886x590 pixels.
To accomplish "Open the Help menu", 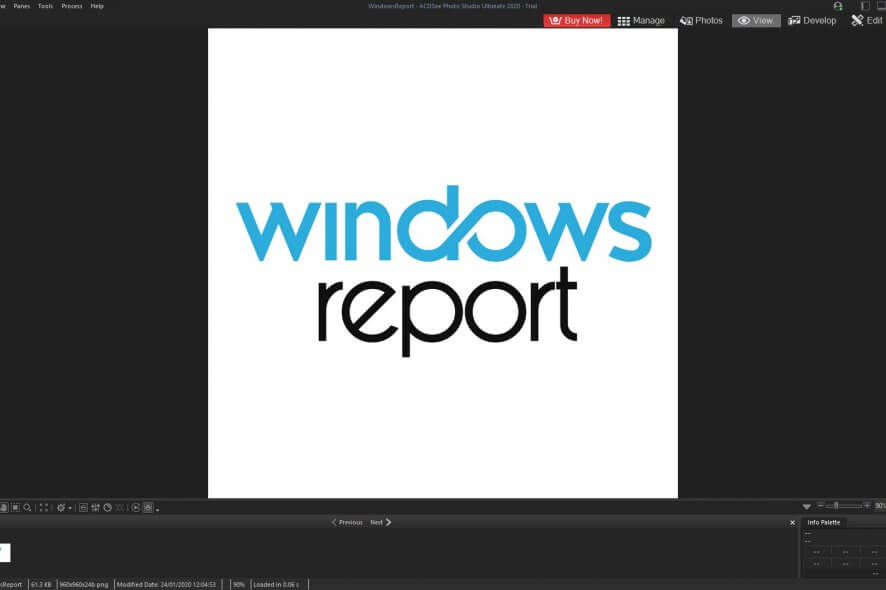I will (x=97, y=6).
